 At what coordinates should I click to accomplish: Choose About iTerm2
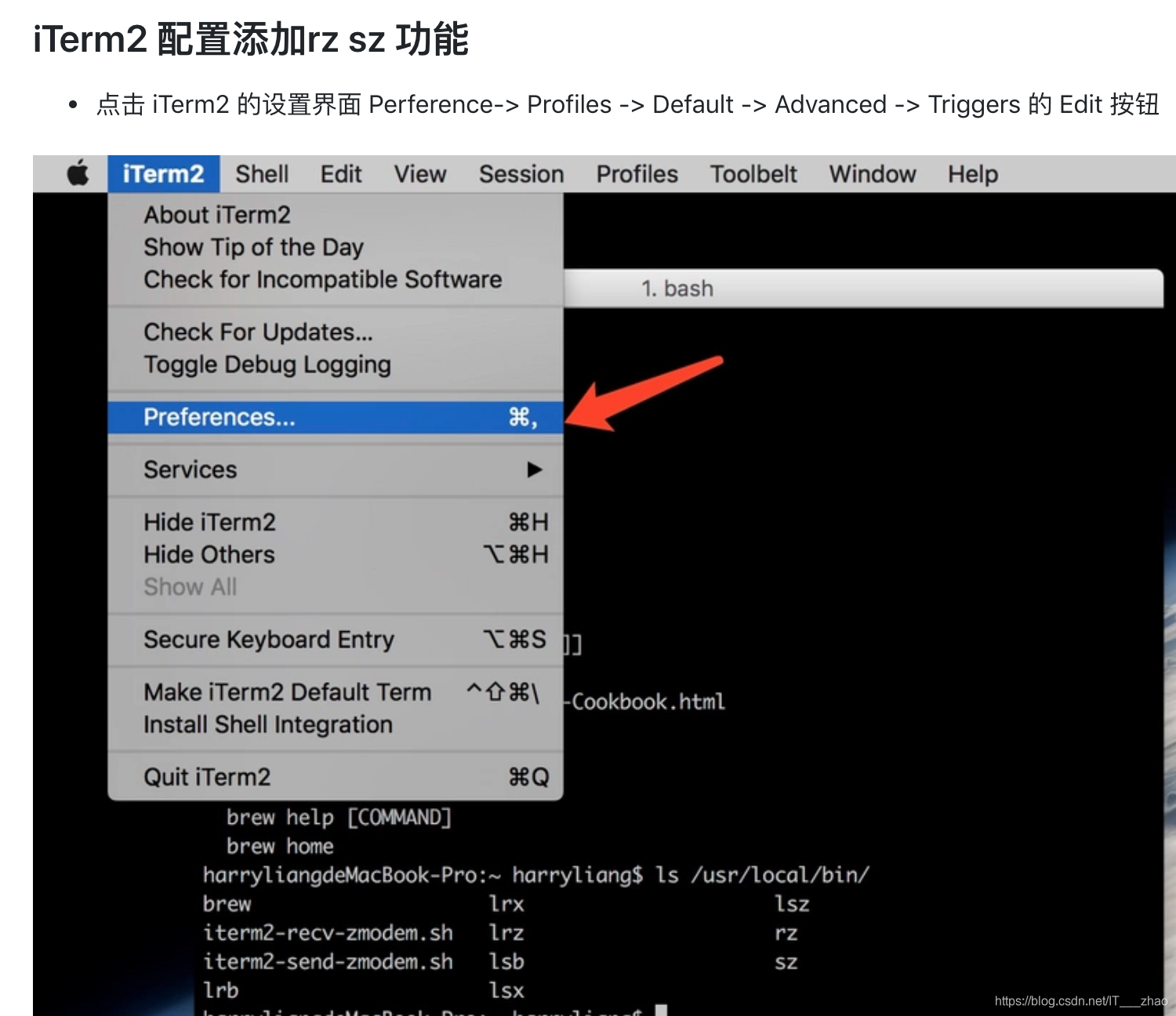point(336,215)
